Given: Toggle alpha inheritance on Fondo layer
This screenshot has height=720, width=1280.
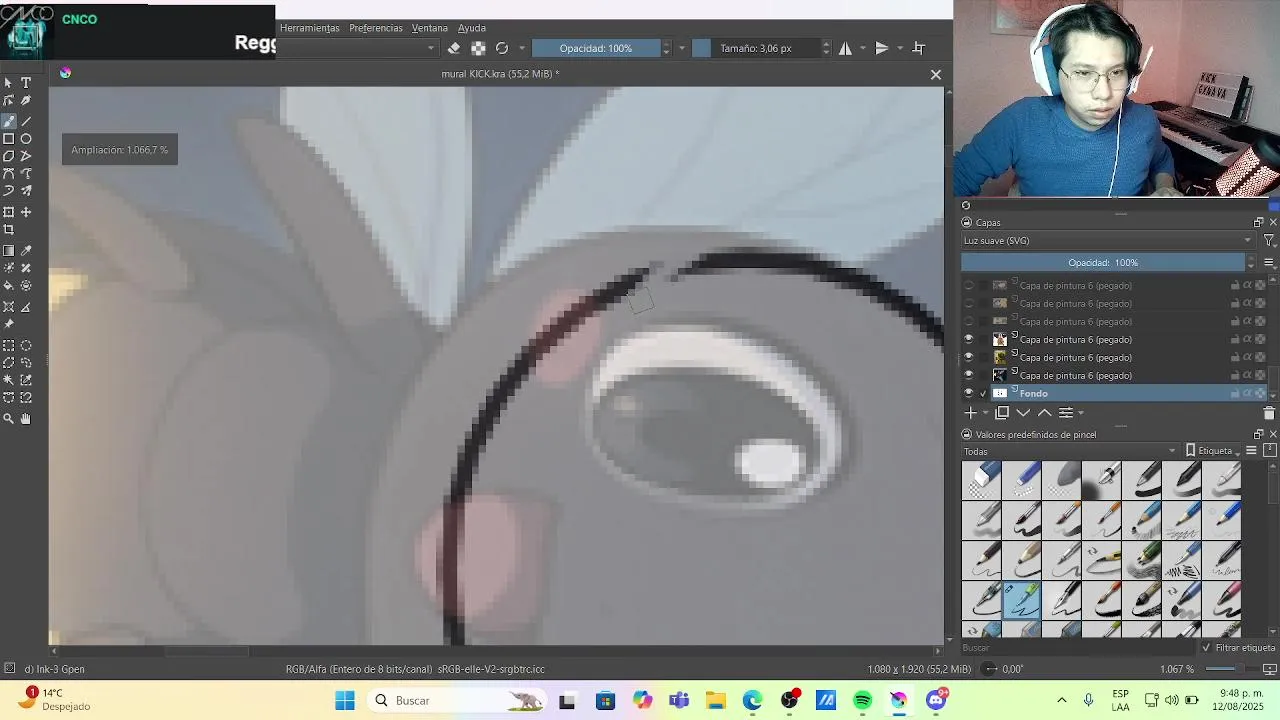Looking at the screenshot, I should [x=1247, y=394].
